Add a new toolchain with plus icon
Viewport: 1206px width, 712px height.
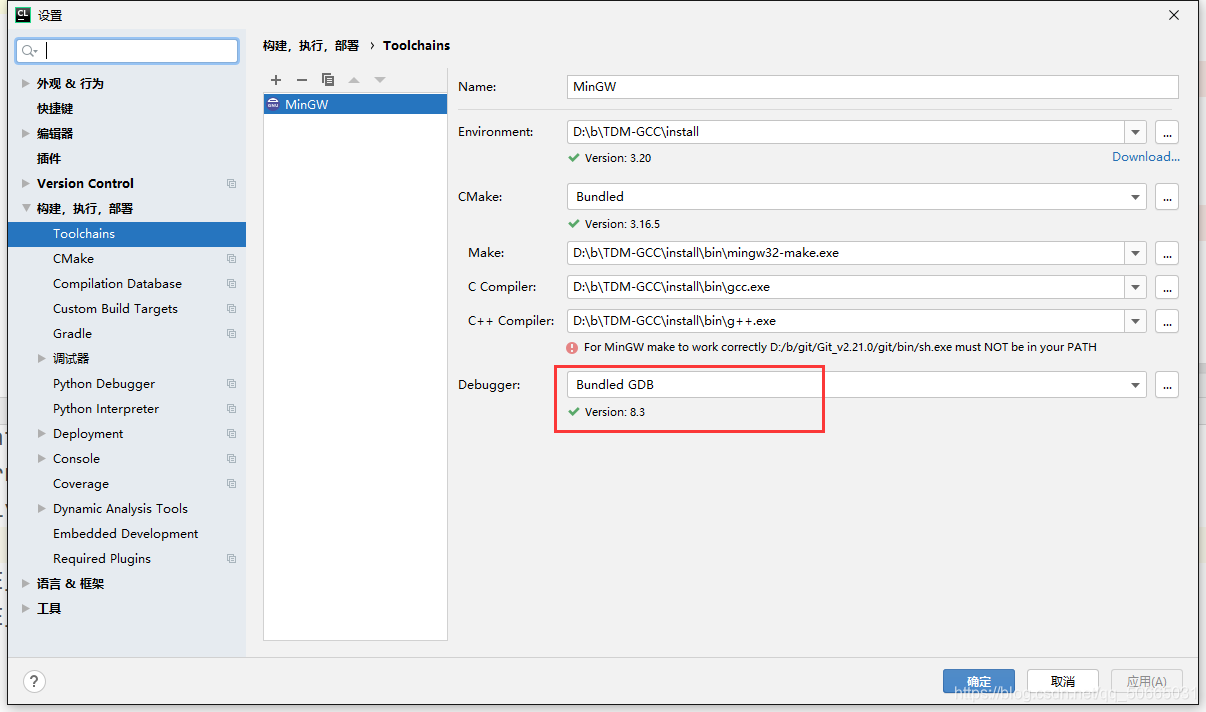(276, 80)
